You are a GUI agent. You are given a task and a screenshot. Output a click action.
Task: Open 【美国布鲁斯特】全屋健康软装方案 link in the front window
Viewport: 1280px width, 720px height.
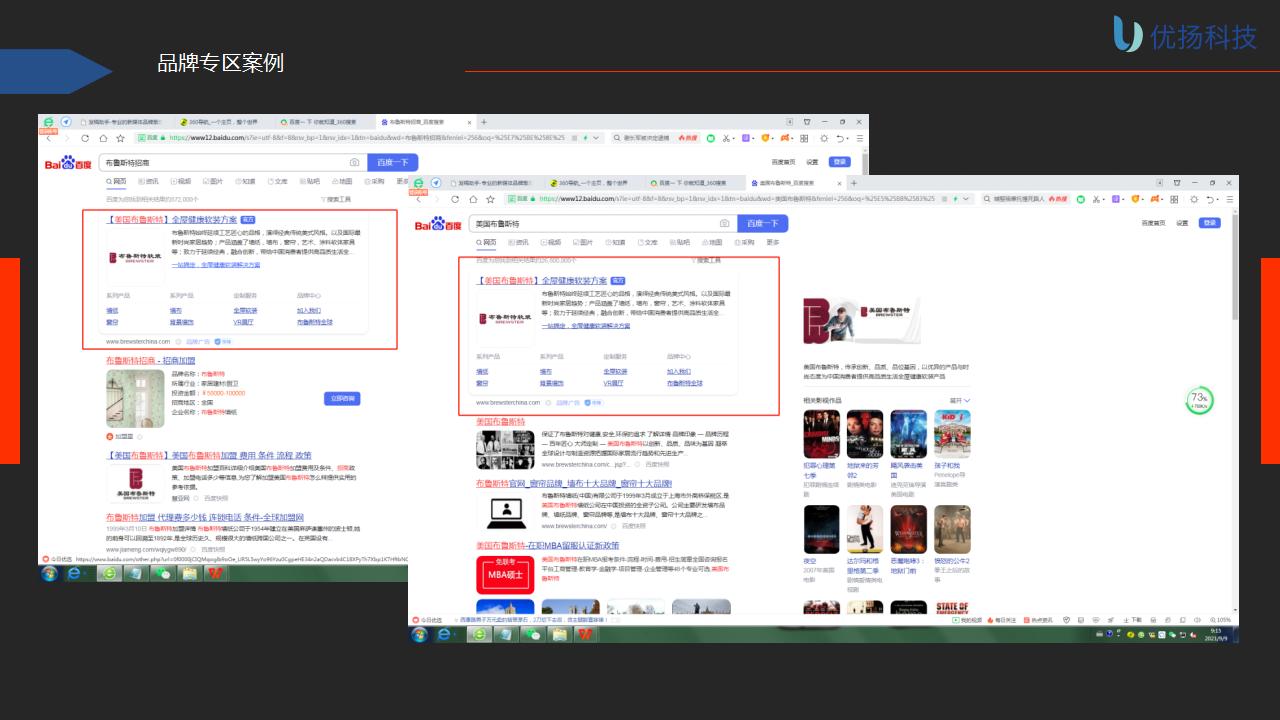click(x=542, y=281)
